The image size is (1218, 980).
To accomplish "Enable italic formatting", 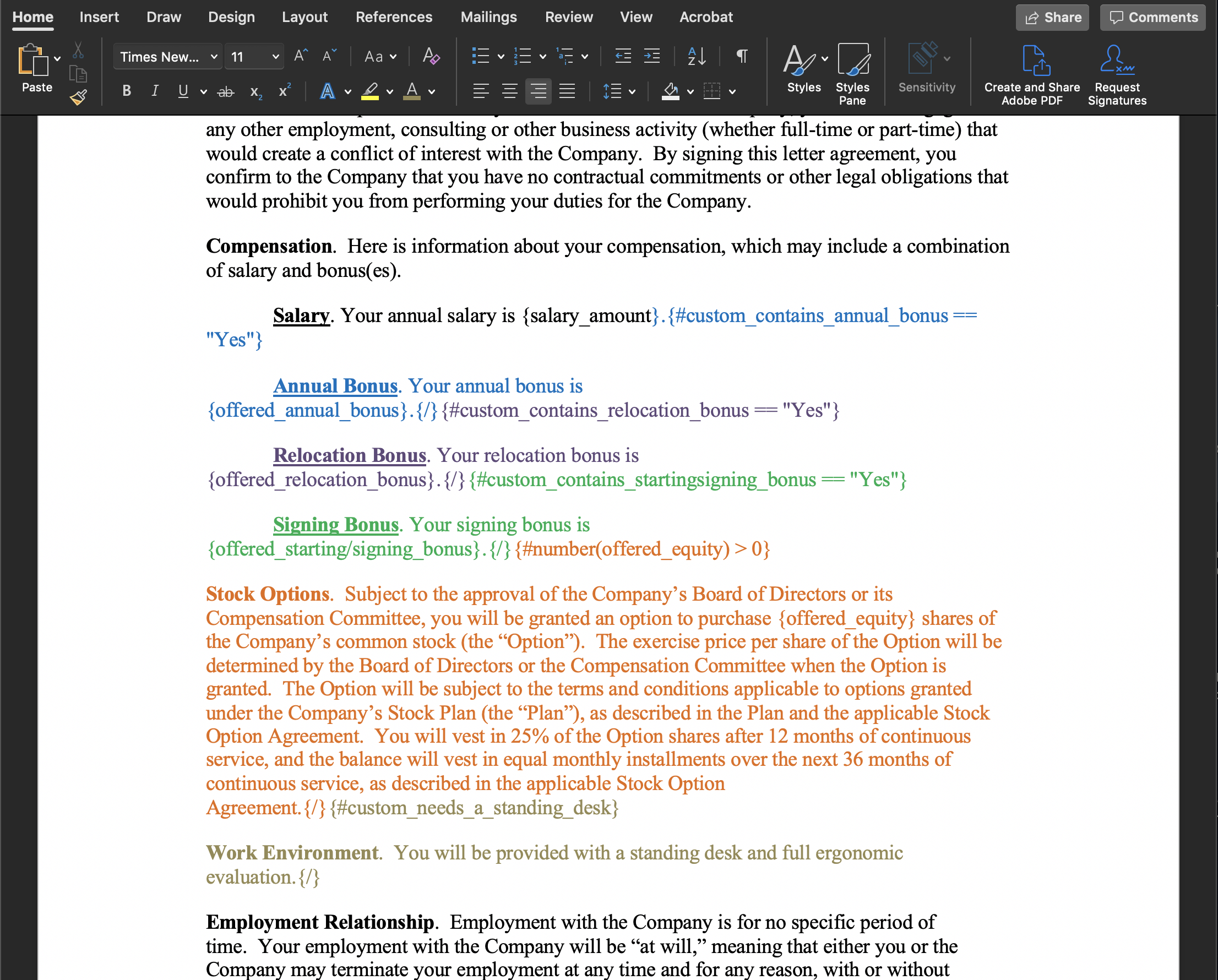I will coord(154,90).
